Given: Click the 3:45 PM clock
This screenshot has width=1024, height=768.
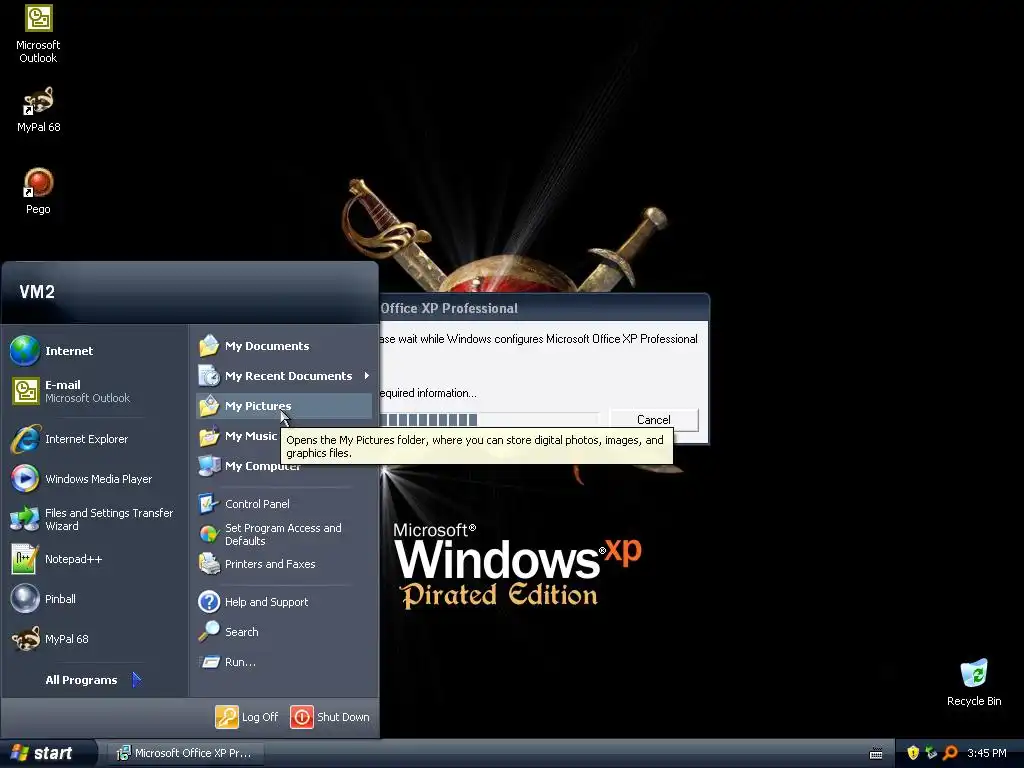Looking at the screenshot, I should point(987,753).
